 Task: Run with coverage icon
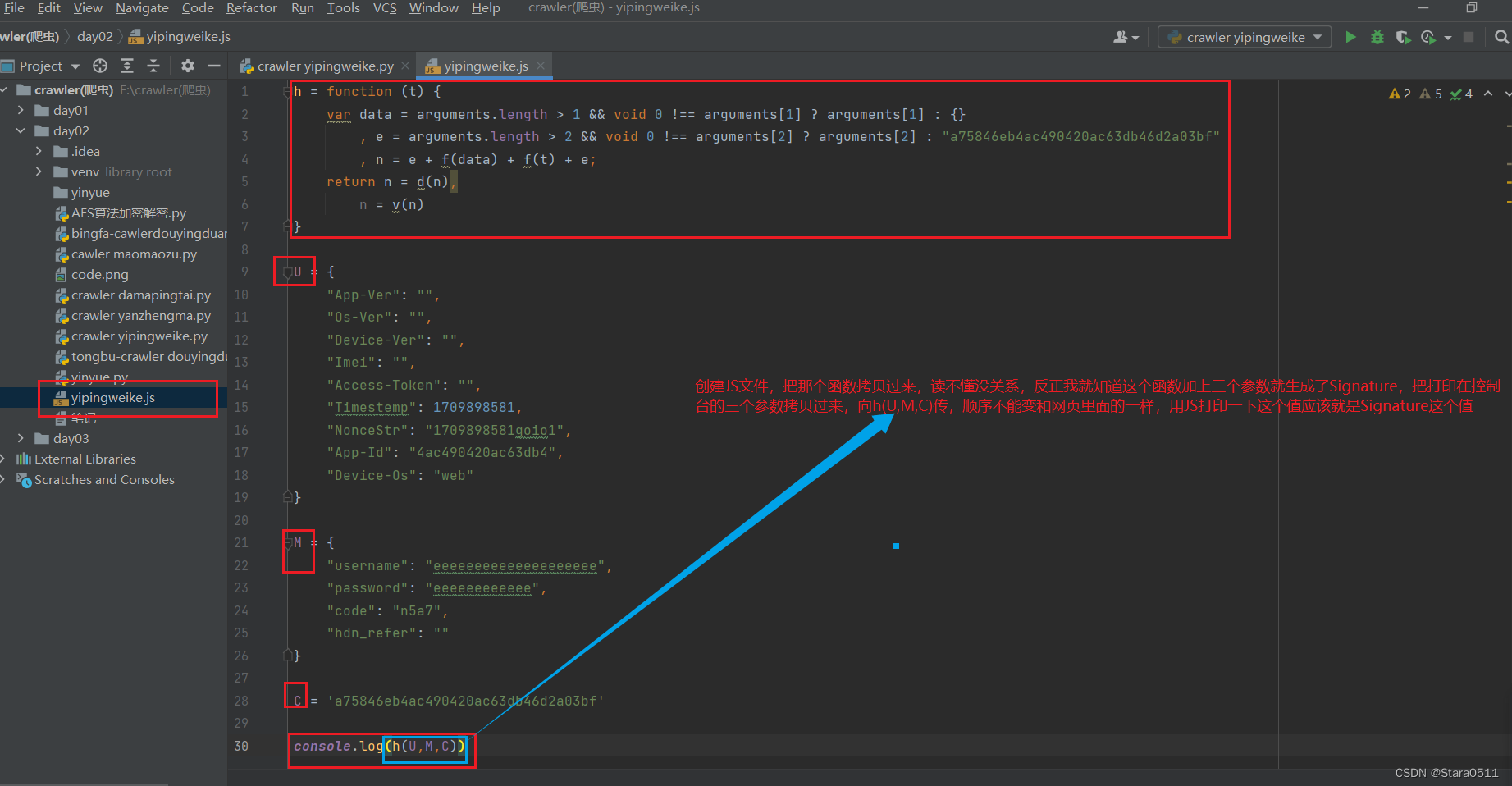1403,37
